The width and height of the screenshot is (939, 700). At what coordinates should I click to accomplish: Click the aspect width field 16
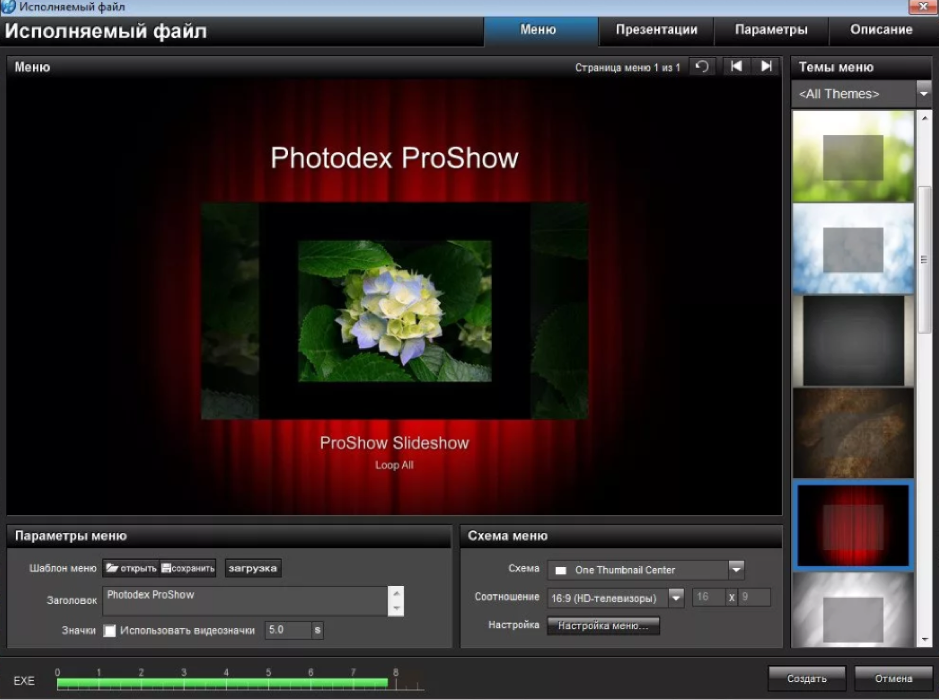point(708,597)
